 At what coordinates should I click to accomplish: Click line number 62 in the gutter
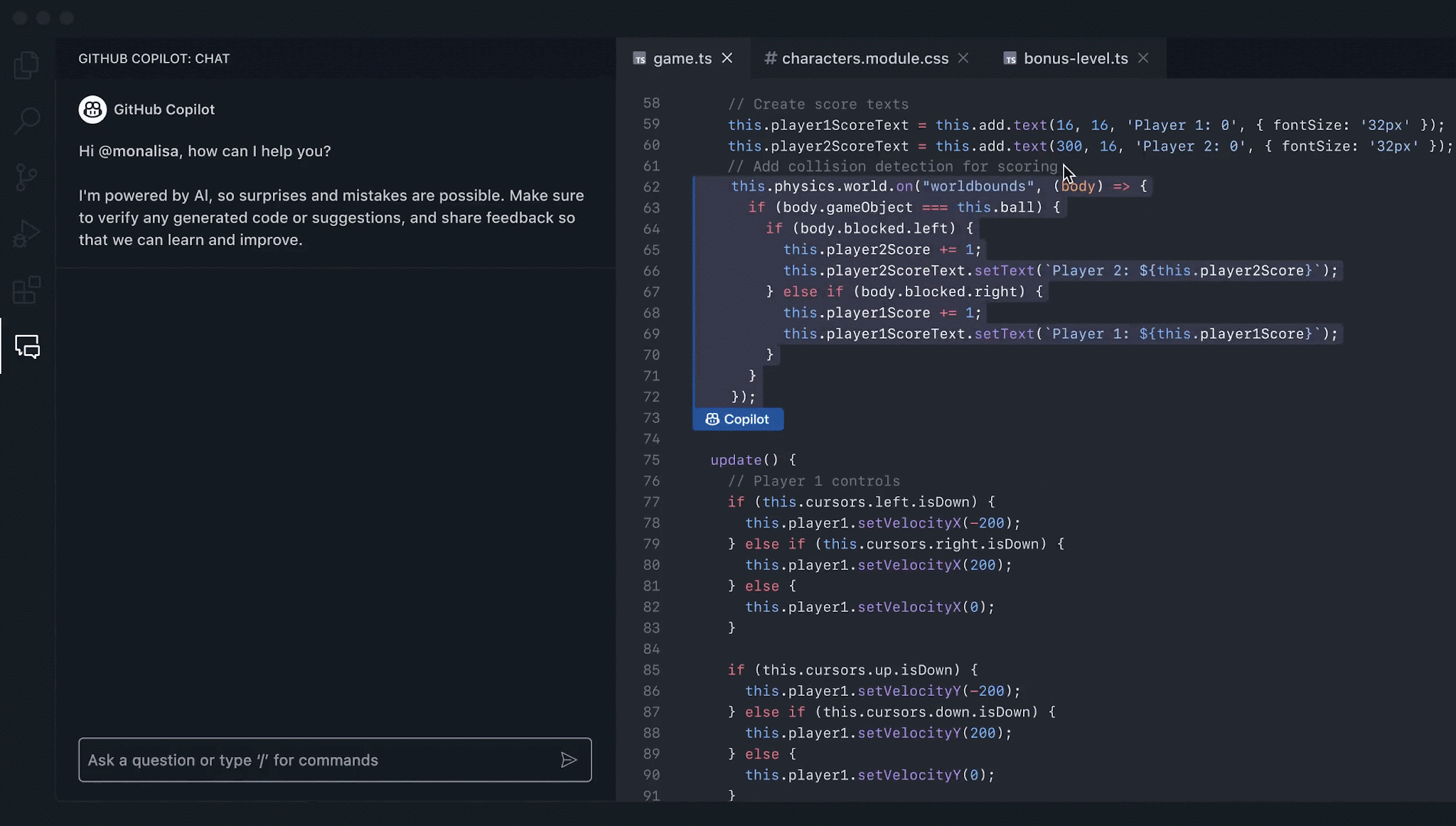pos(651,188)
